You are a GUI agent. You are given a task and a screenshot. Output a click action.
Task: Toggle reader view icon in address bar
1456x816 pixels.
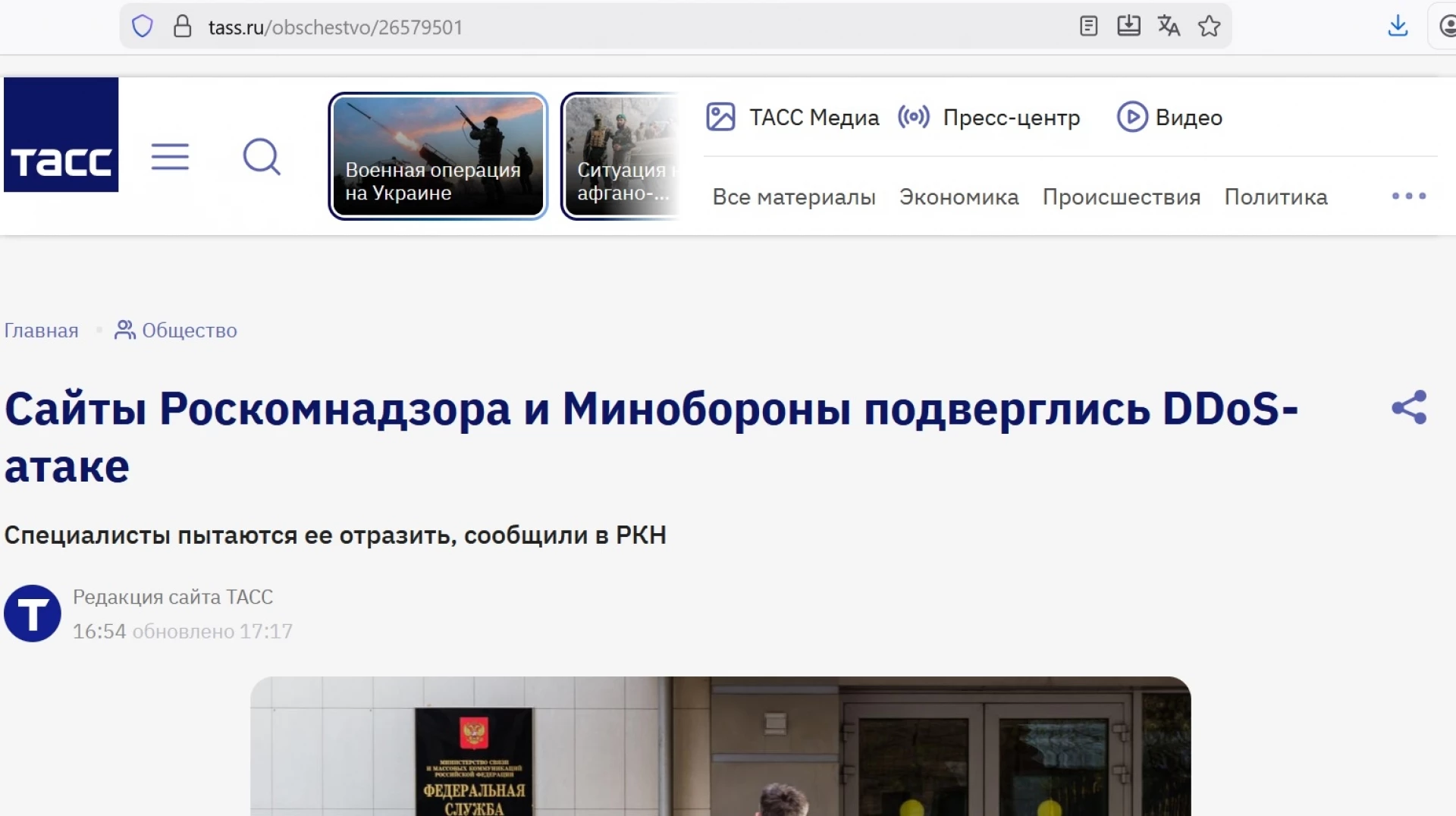(1088, 27)
